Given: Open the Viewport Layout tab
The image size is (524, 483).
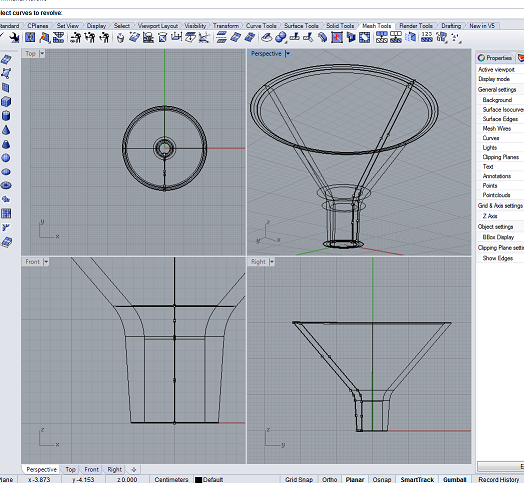Looking at the screenshot, I should coord(158,26).
